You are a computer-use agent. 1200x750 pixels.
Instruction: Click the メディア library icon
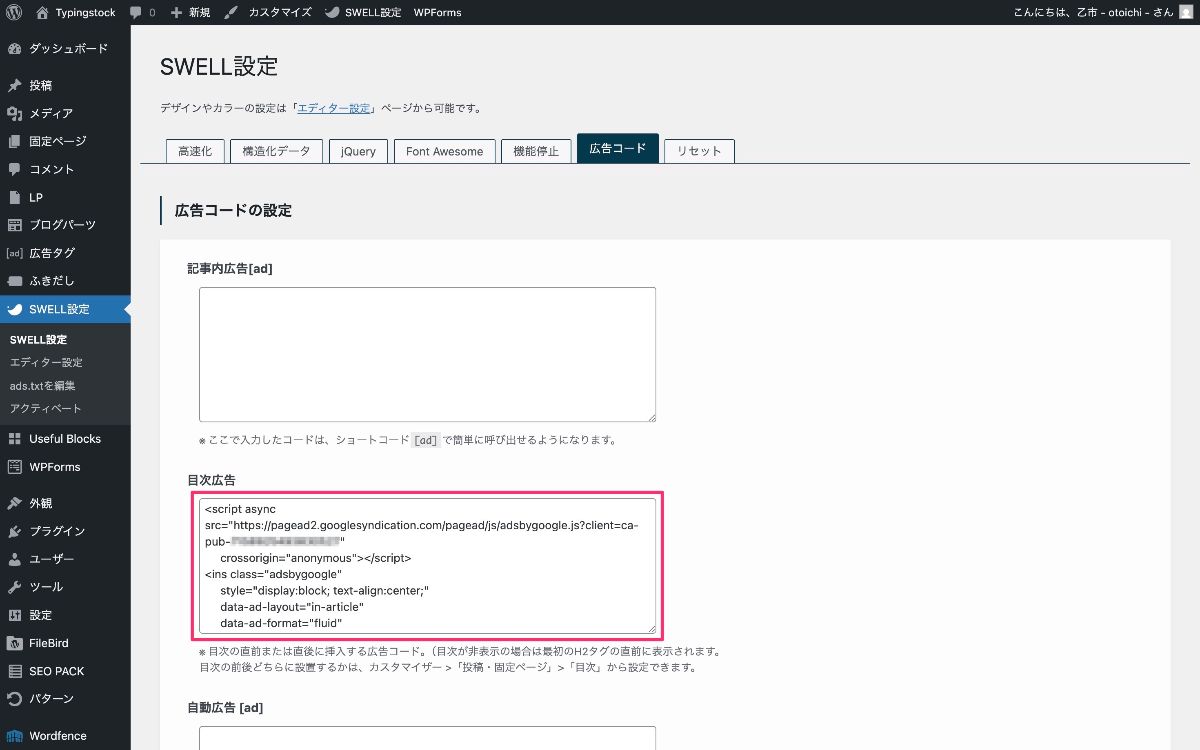(14, 113)
